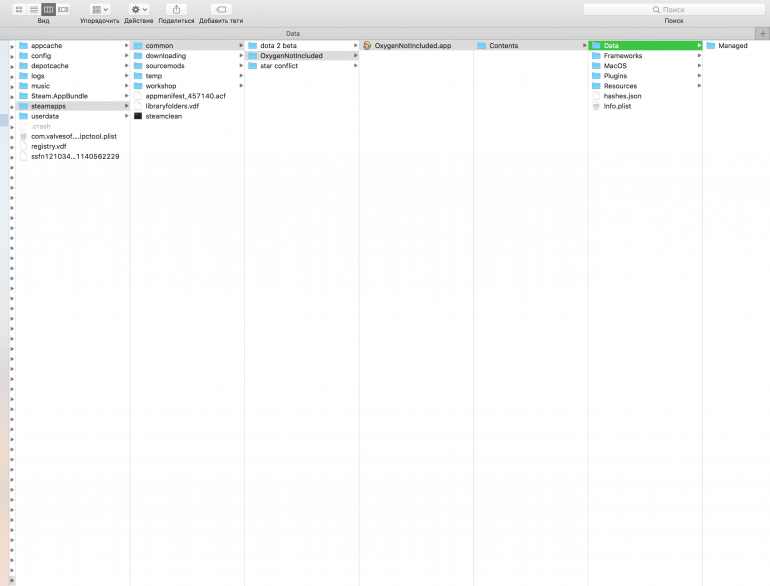
Task: Open the Упорядочить arrange dropdown
Action: 100,9
